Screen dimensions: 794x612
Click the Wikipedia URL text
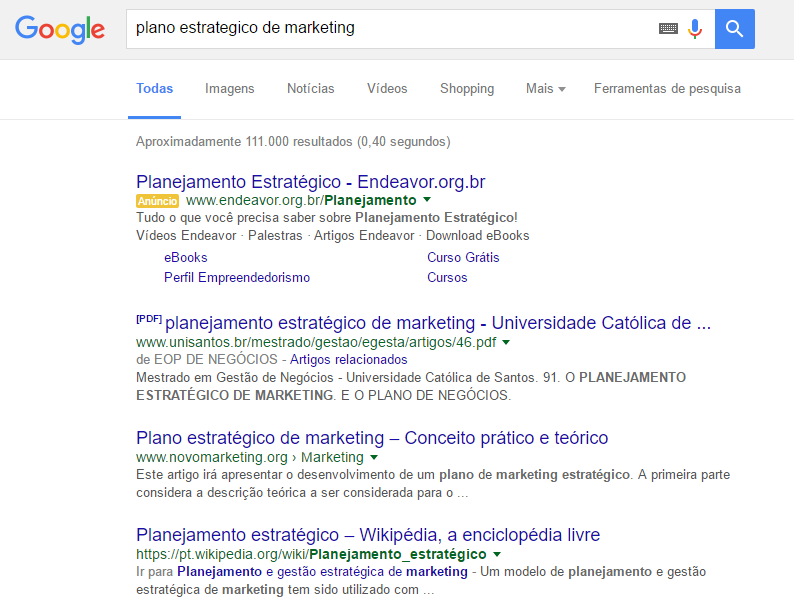311,554
